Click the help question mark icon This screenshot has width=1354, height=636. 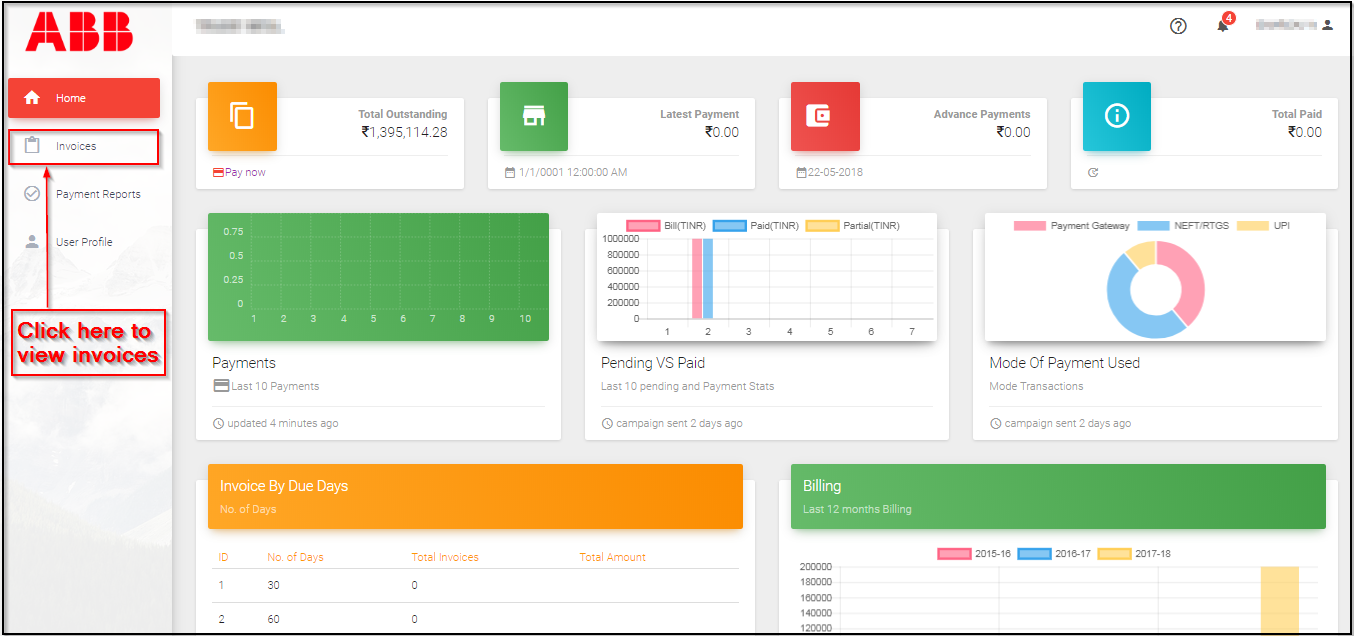click(1178, 26)
